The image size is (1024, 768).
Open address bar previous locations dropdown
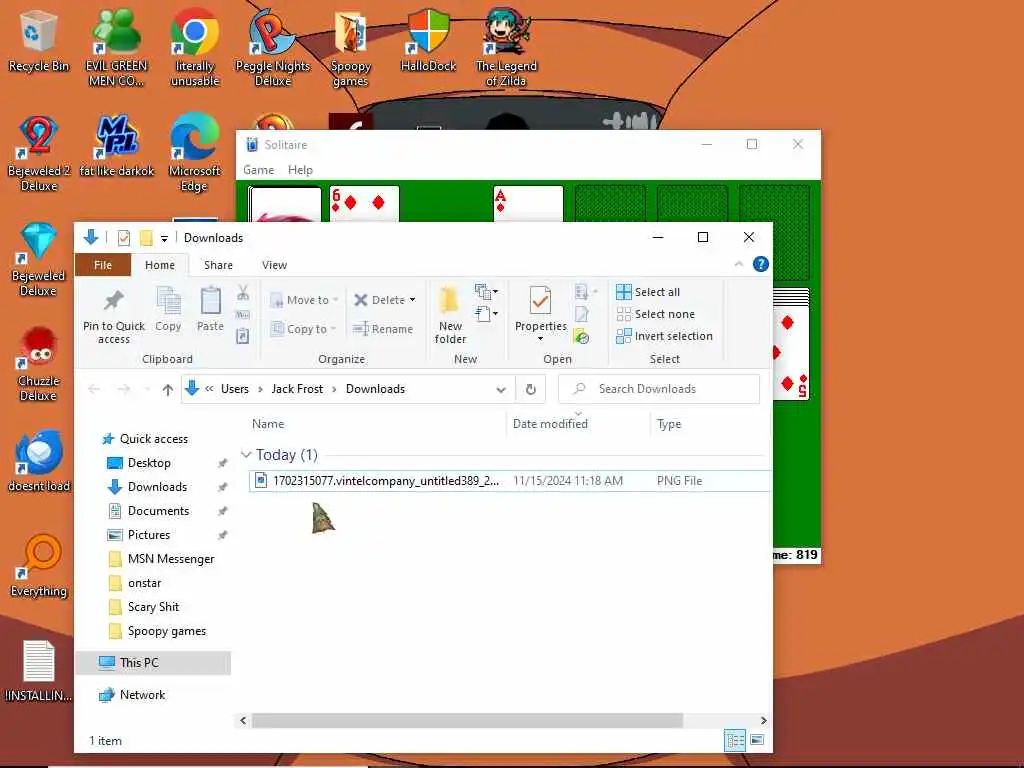(x=501, y=389)
